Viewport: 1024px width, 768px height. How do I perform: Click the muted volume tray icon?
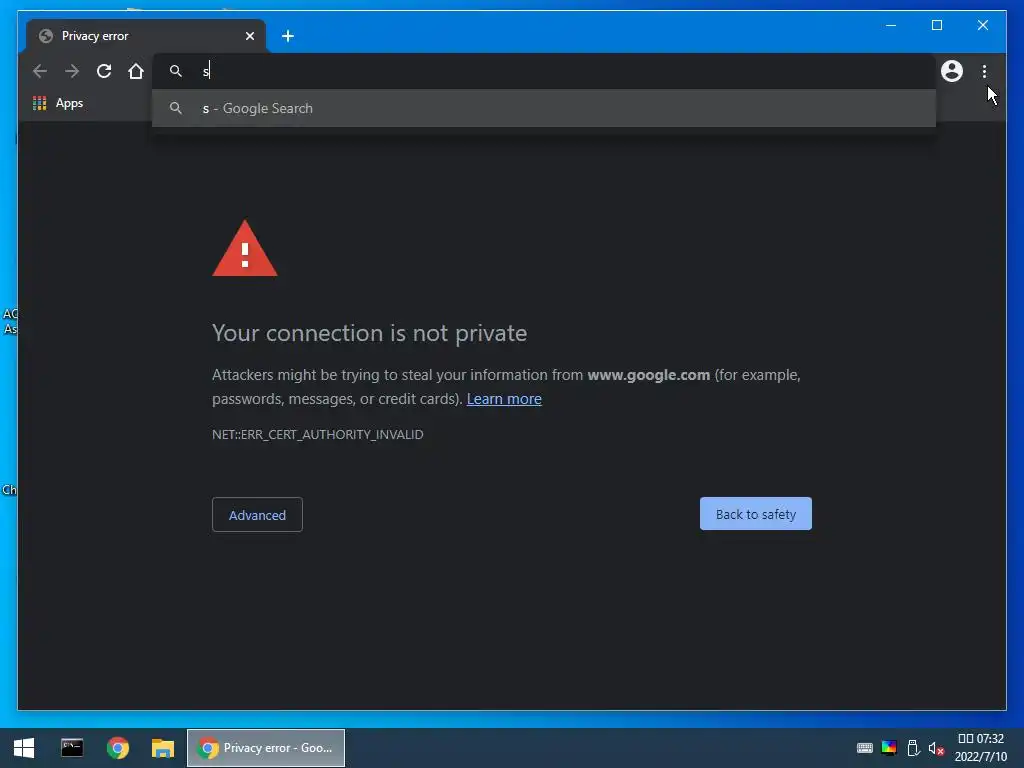(936, 748)
